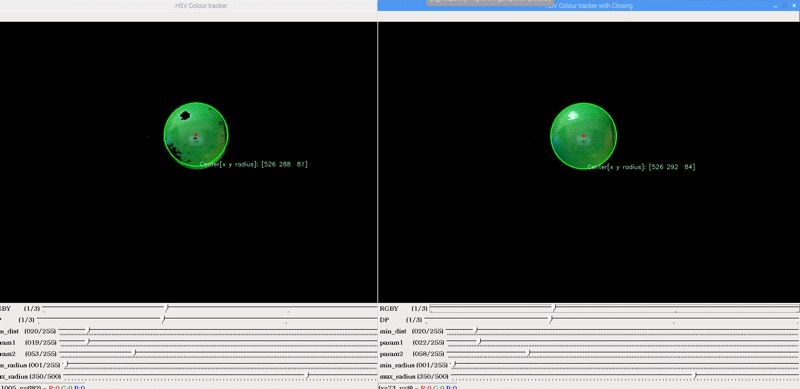Click the text 'Center[x y radius]: [526 292 84]'
The width and height of the screenshot is (800, 389).
[x=641, y=167]
